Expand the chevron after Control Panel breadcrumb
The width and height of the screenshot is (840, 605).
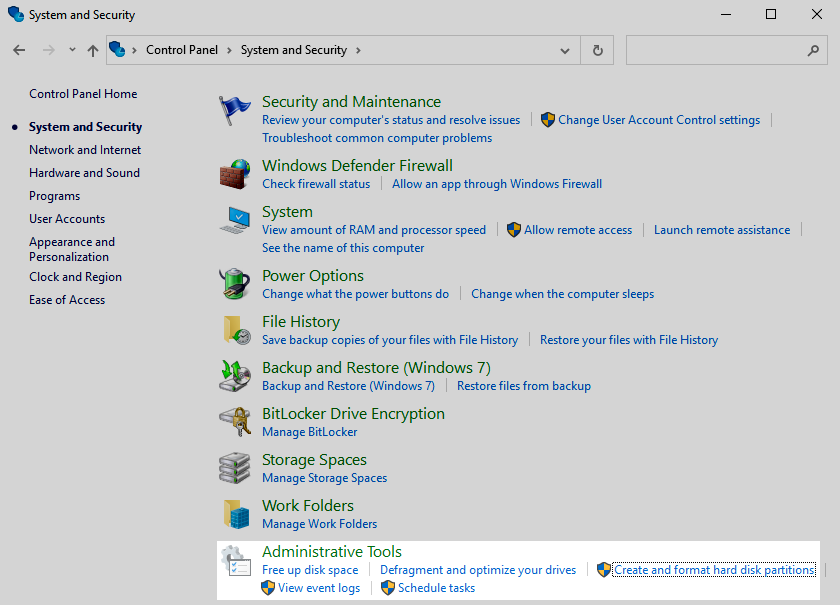click(x=228, y=50)
